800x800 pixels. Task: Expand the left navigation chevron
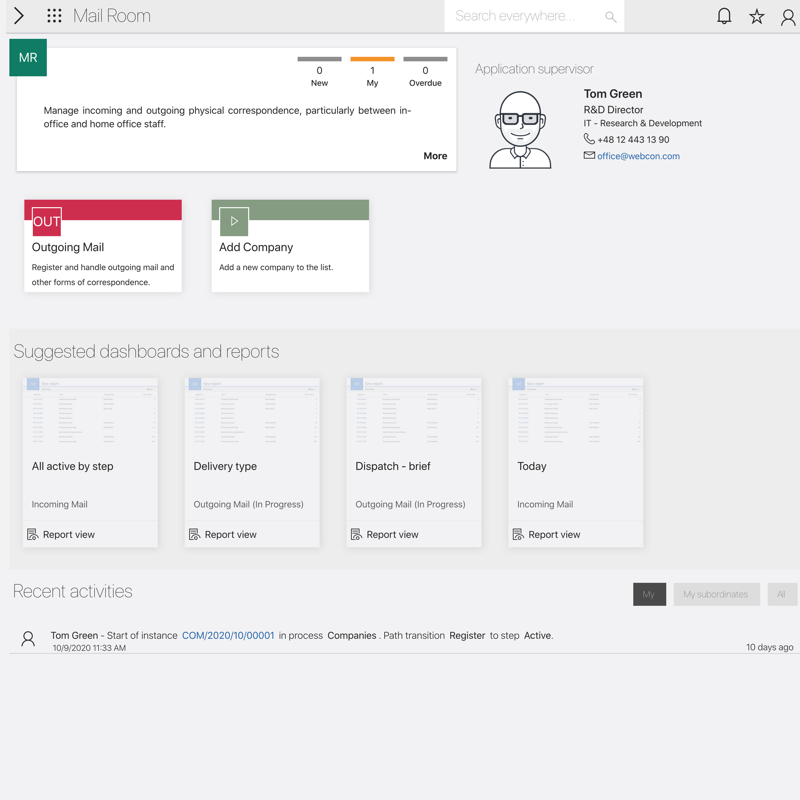[x=19, y=16]
